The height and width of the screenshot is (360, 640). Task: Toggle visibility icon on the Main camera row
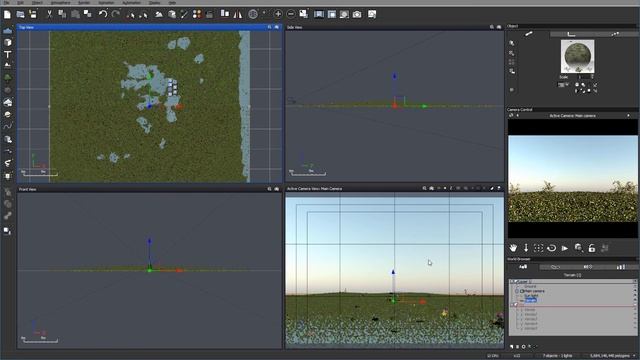coord(634,291)
